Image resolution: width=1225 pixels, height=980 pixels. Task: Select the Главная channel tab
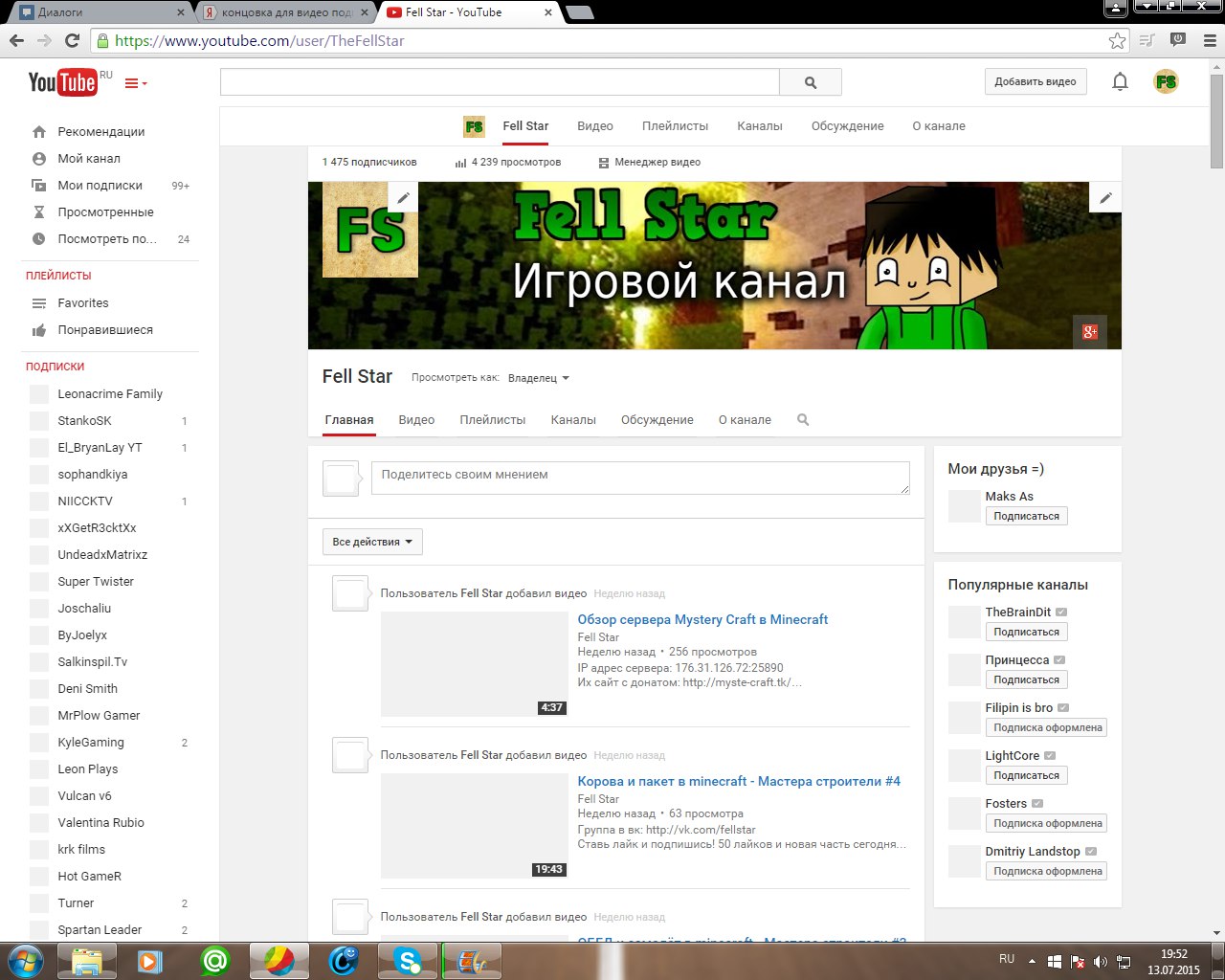[348, 420]
